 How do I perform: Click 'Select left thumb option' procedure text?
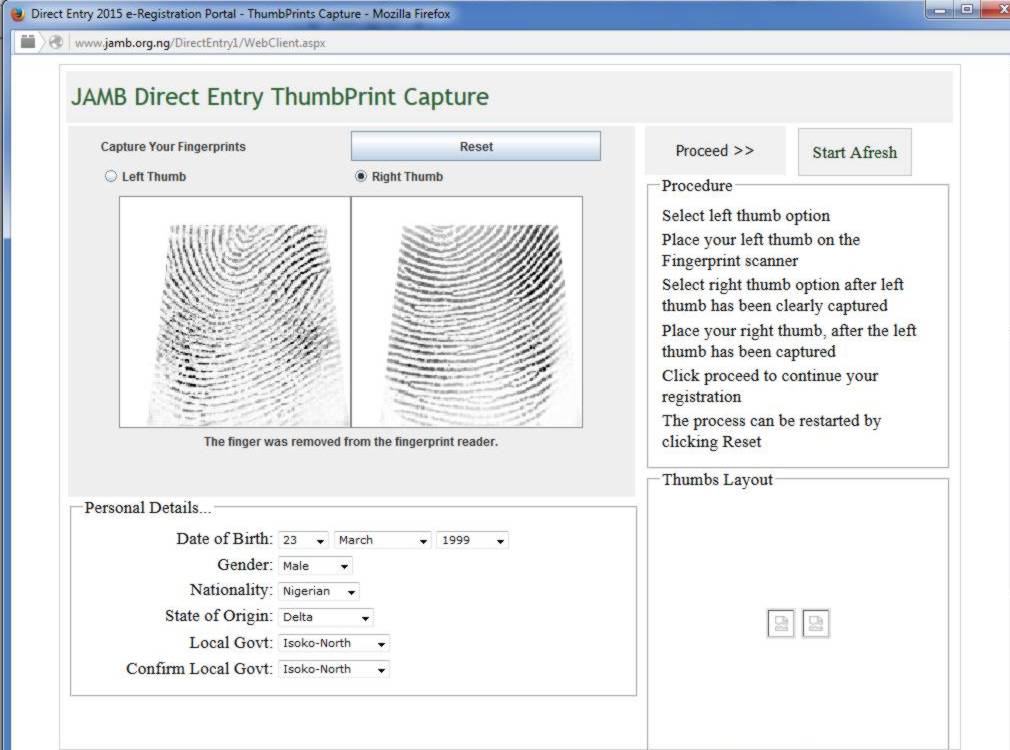tap(746, 215)
